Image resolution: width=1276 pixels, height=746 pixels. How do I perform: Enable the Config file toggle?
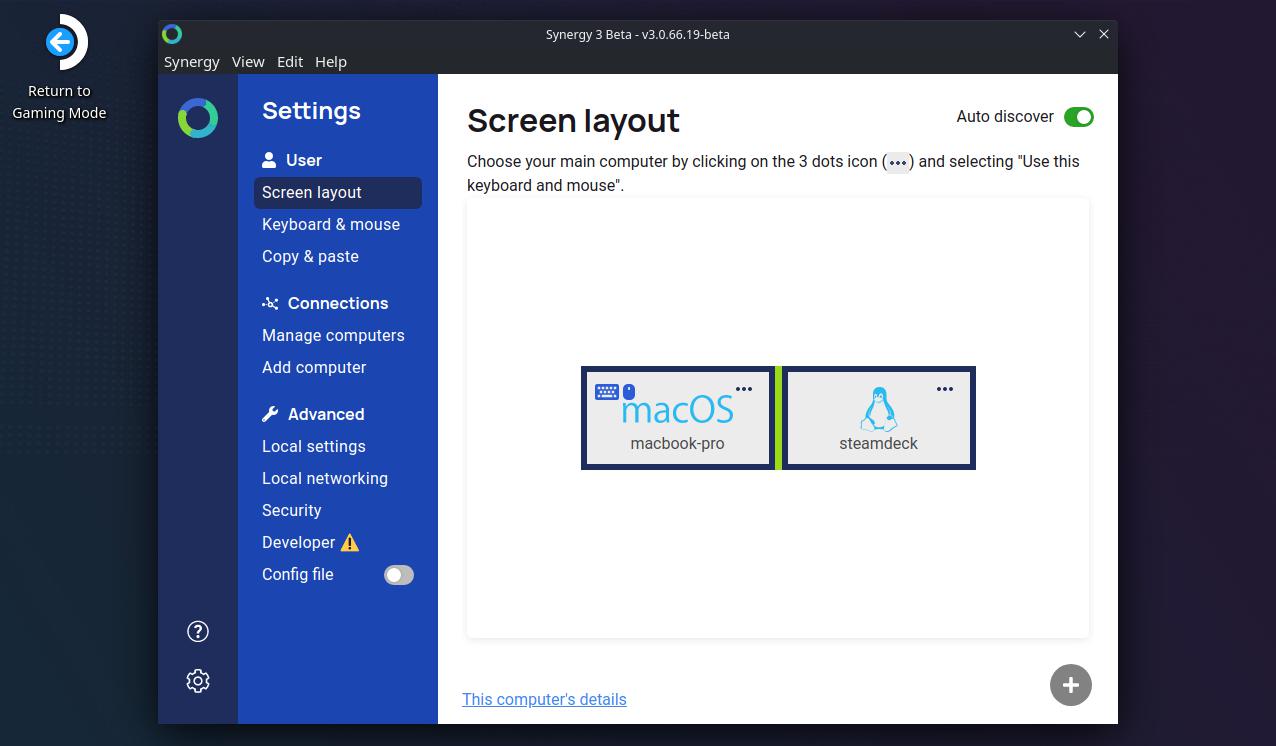click(399, 575)
